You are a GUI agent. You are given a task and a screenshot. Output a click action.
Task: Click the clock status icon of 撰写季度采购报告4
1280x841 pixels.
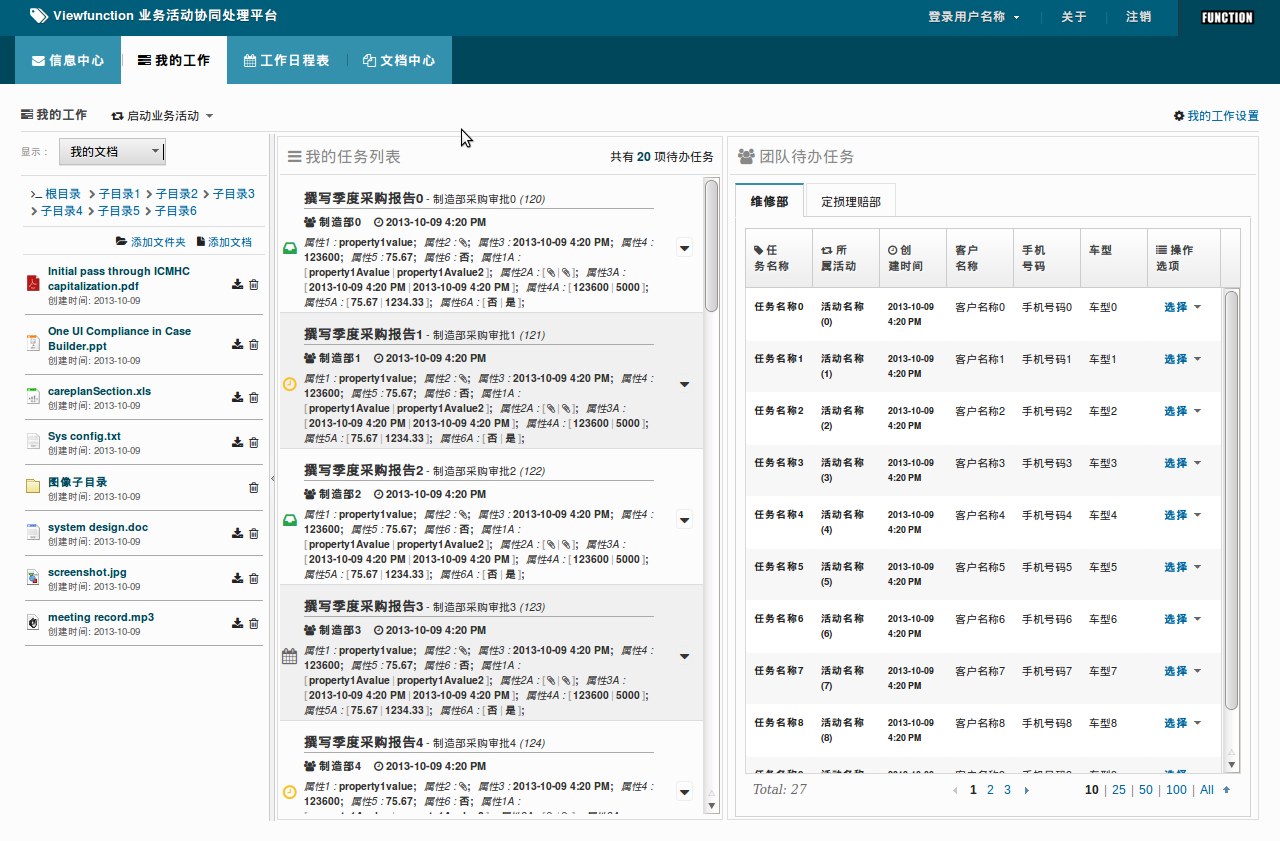pyautogui.click(x=289, y=792)
